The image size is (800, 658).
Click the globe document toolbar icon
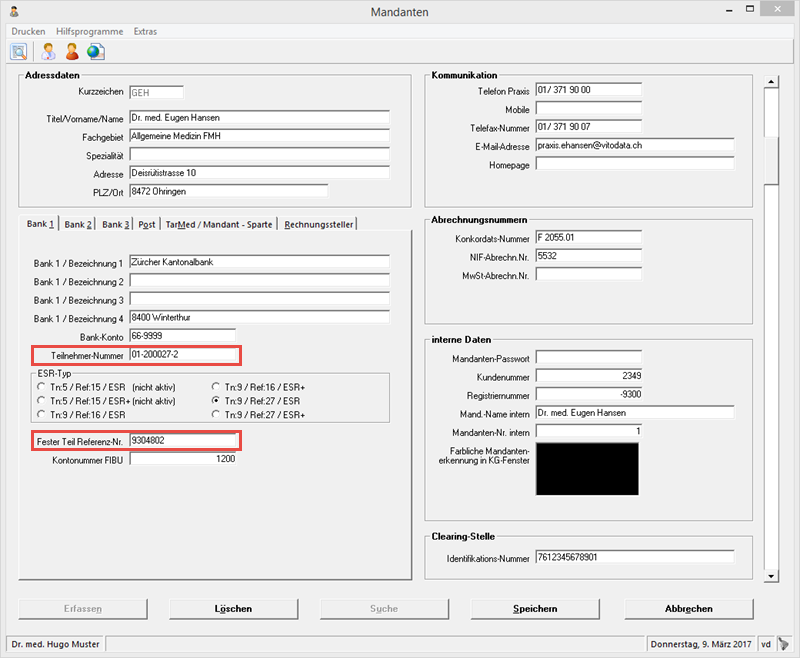(x=96, y=52)
